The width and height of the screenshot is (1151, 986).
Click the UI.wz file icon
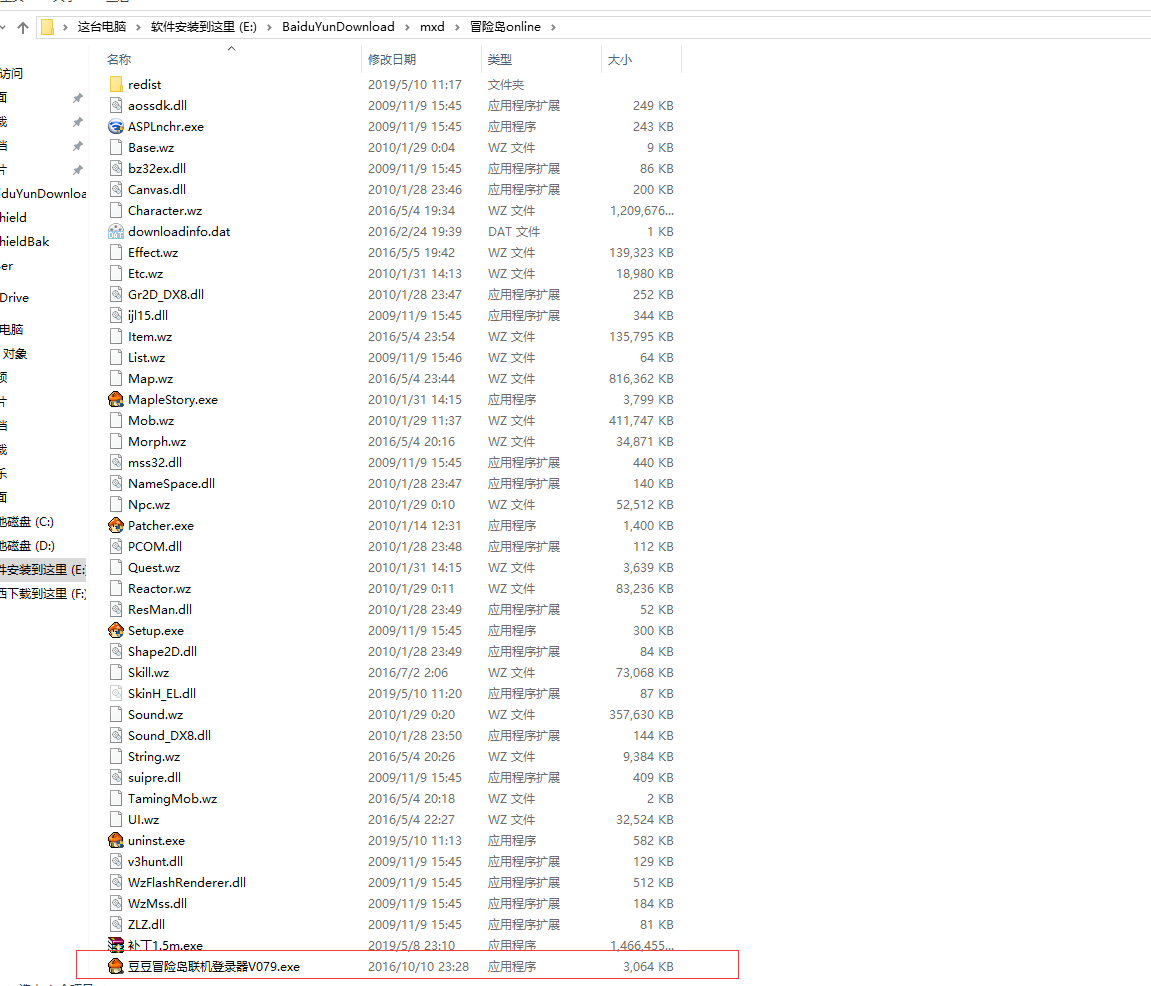[115, 819]
